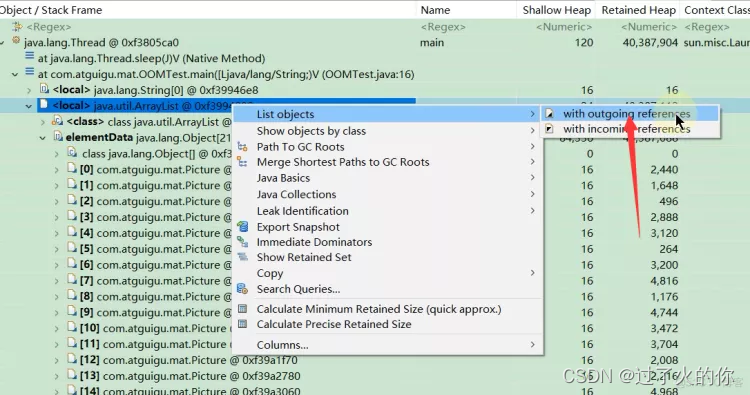
Task: Expand the java.lang.String[0] local node
Action: [29, 90]
